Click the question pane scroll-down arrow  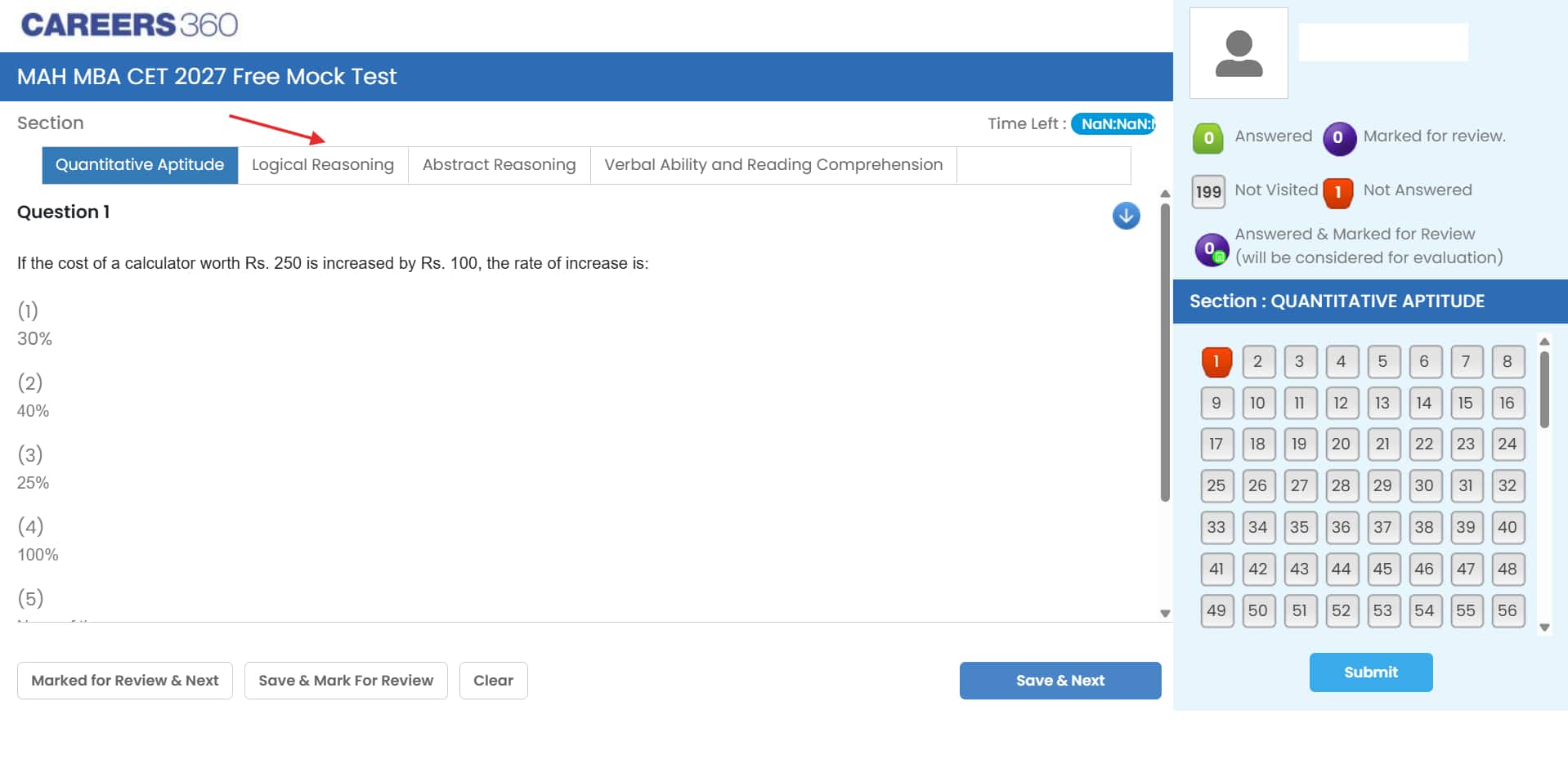coord(1165,613)
